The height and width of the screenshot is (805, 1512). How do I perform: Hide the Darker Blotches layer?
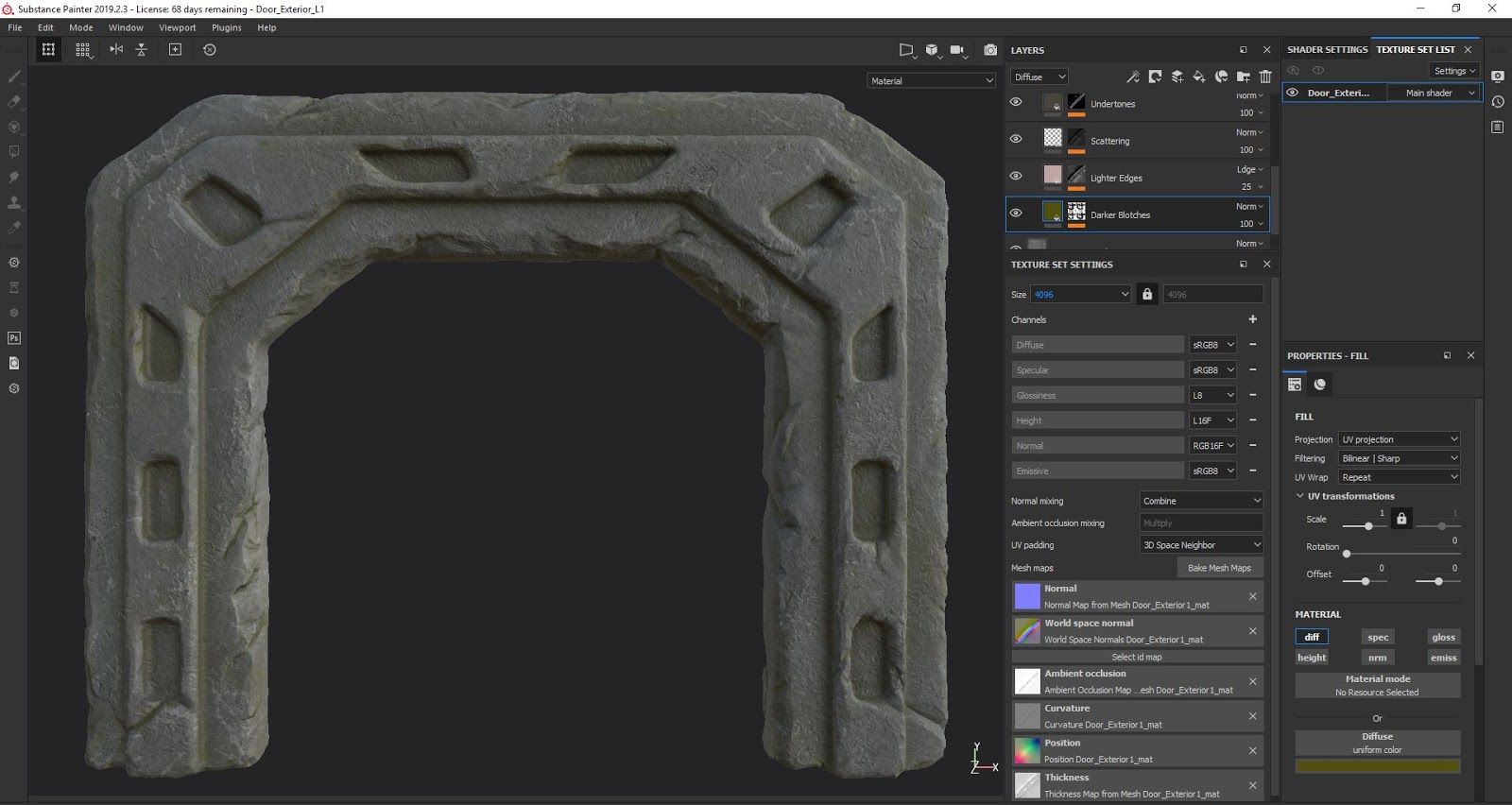click(1016, 213)
